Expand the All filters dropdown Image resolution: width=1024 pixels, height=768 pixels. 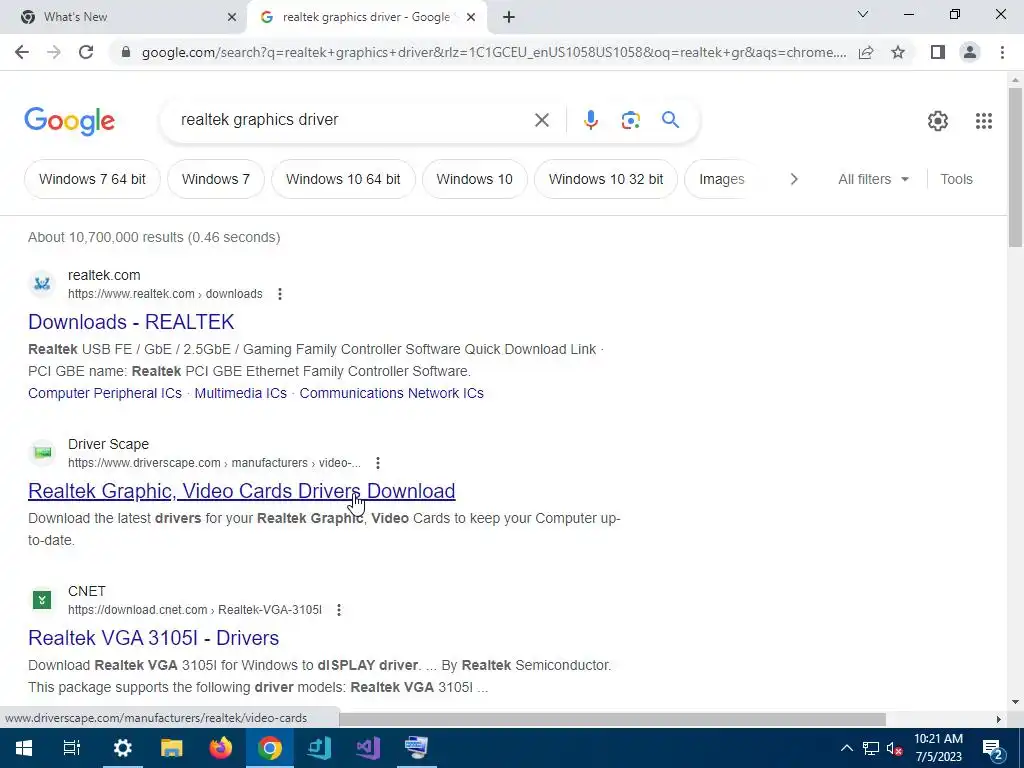pos(873,179)
